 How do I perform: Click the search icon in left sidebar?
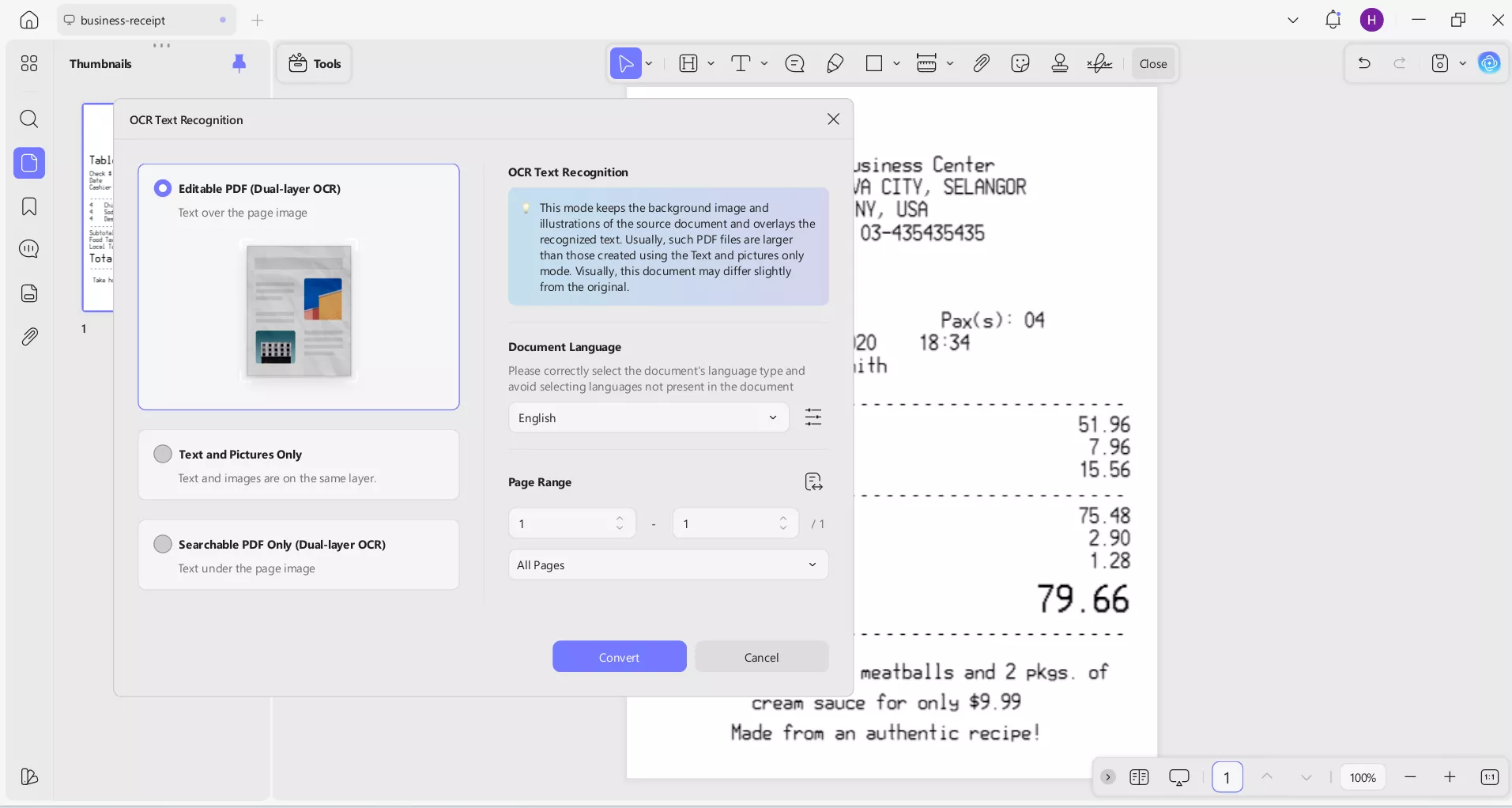pyautogui.click(x=29, y=119)
